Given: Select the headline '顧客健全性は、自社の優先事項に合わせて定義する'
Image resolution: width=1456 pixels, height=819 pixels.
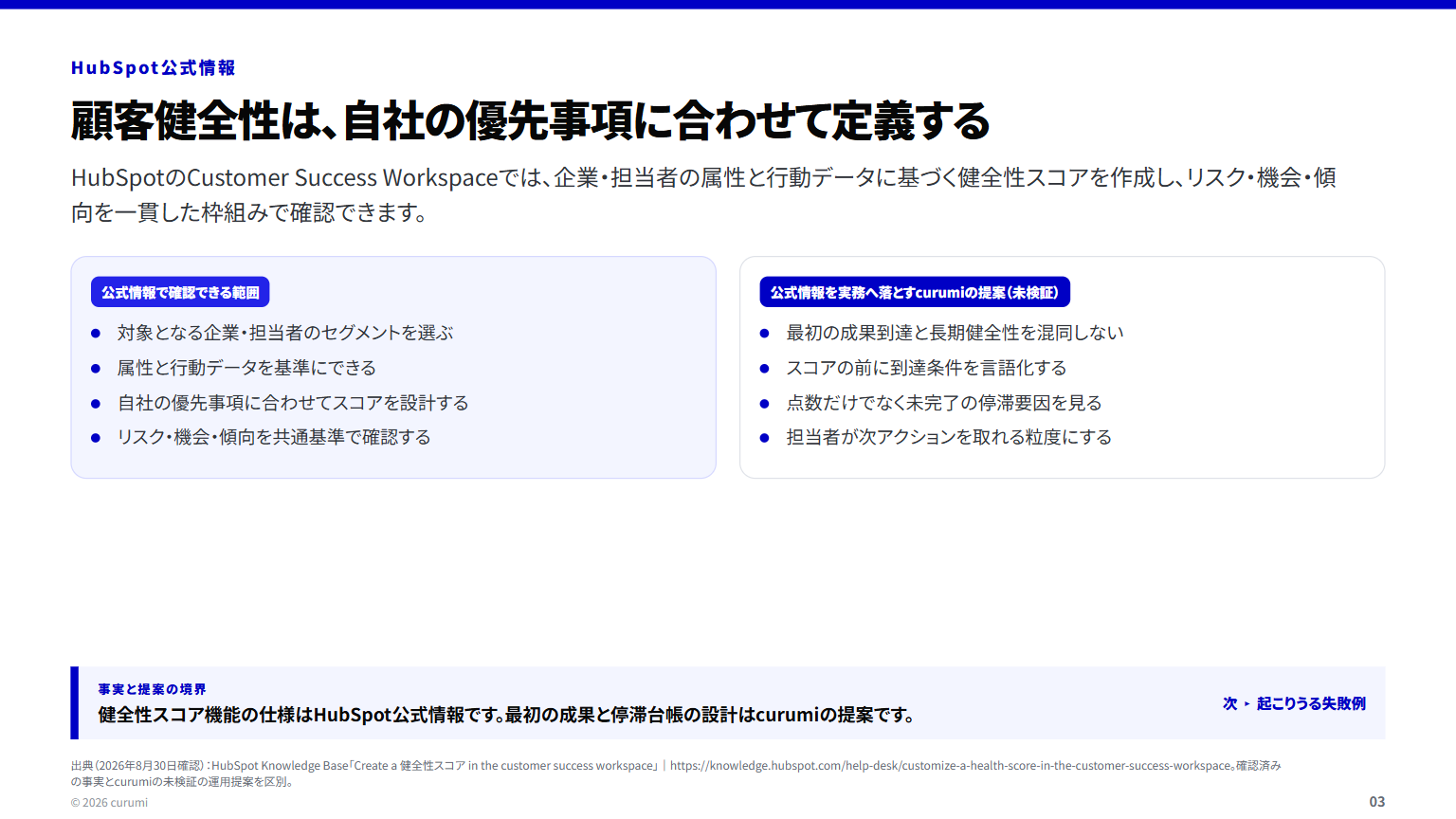Looking at the screenshot, I should [x=531, y=120].
